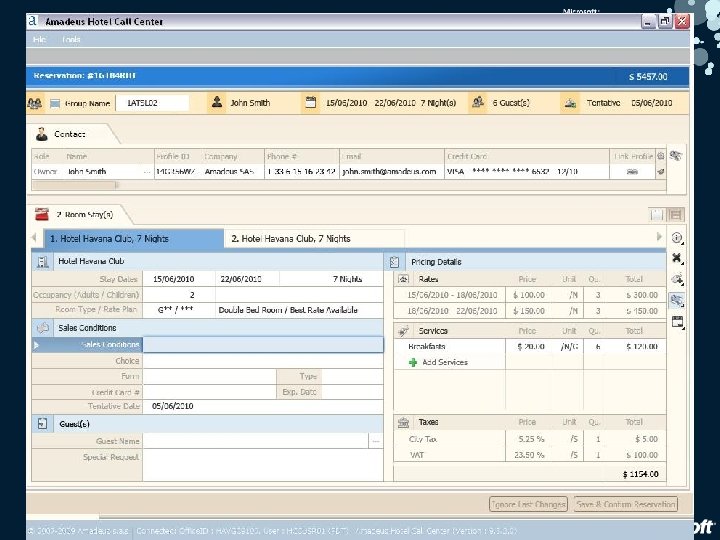Click the Amadeus SAS company cell

click(x=232, y=172)
